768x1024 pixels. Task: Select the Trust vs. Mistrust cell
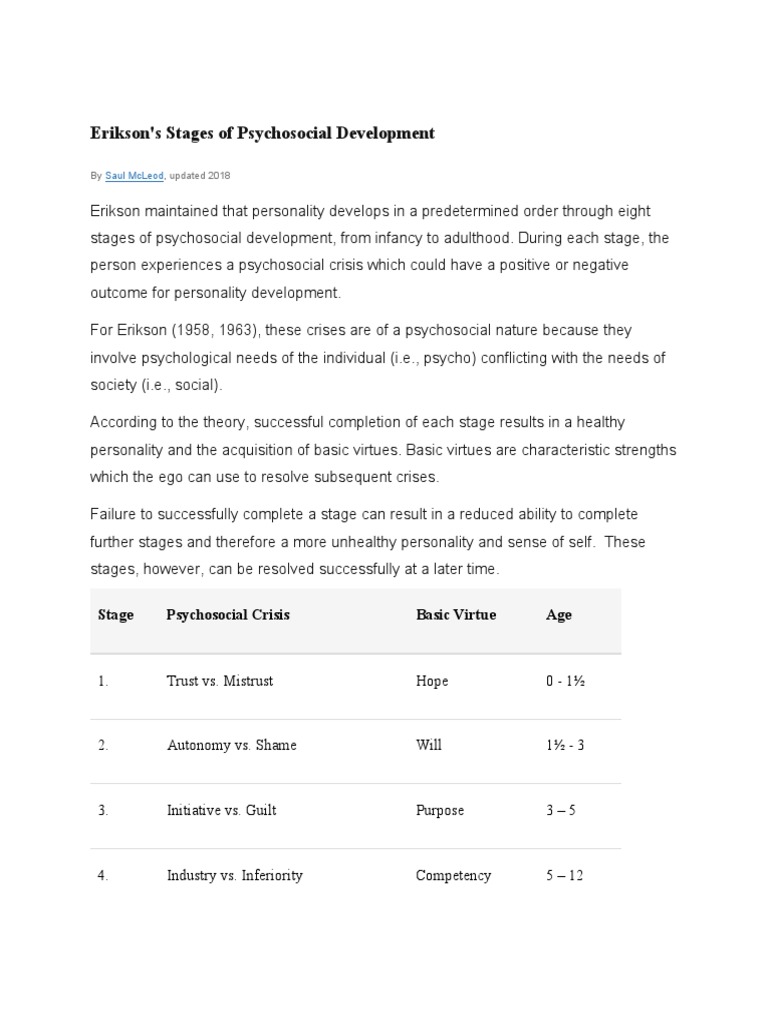point(220,681)
